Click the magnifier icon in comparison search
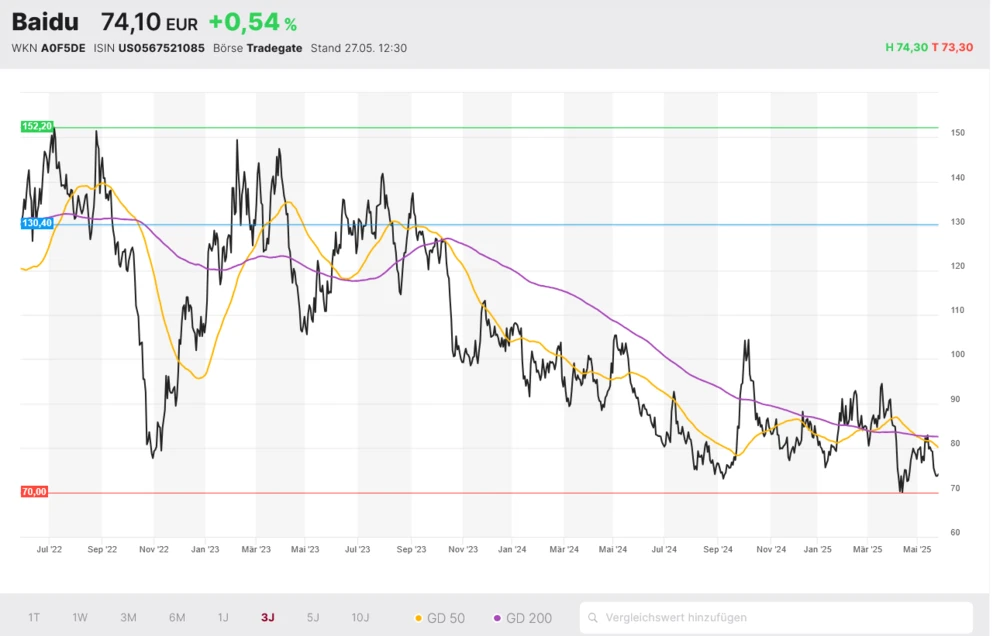This screenshot has height=636, width=1000. pyautogui.click(x=593, y=618)
